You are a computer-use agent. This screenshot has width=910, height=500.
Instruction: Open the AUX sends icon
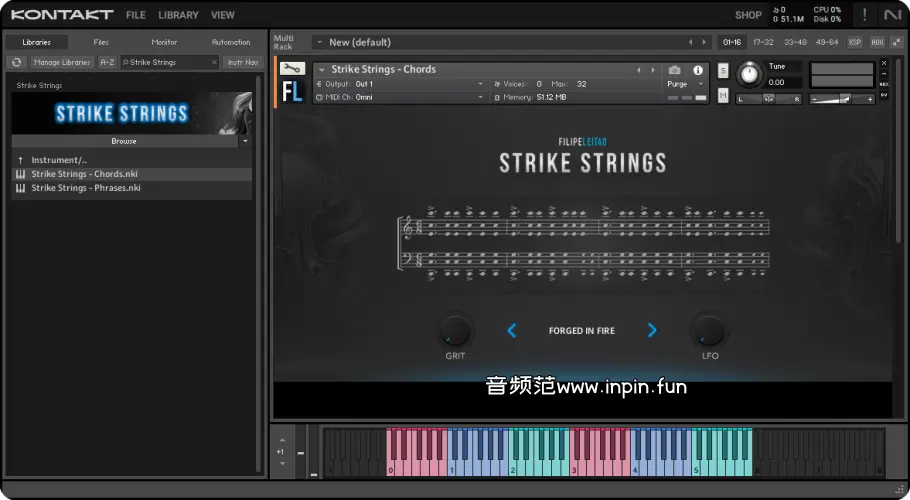[x=884, y=85]
